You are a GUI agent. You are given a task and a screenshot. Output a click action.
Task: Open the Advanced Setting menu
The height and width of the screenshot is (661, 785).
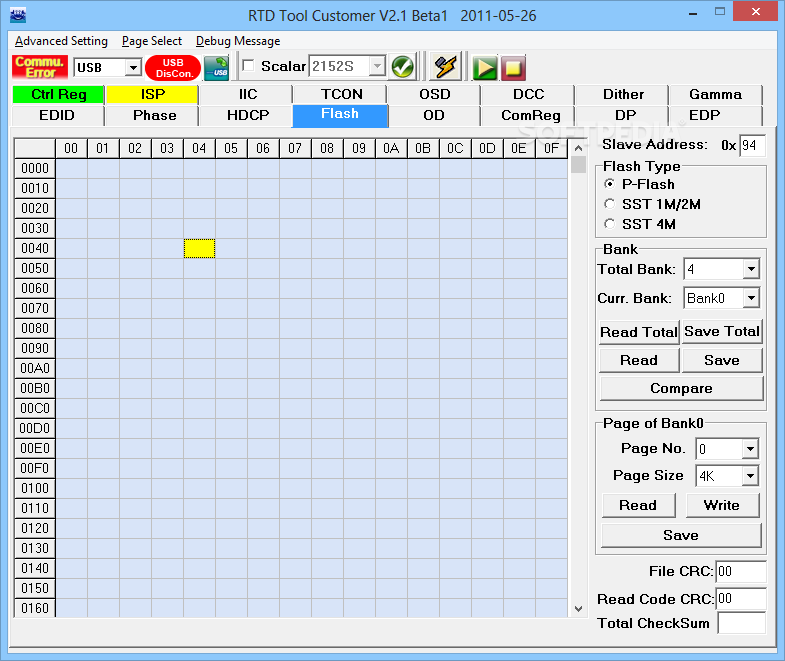[x=61, y=41]
